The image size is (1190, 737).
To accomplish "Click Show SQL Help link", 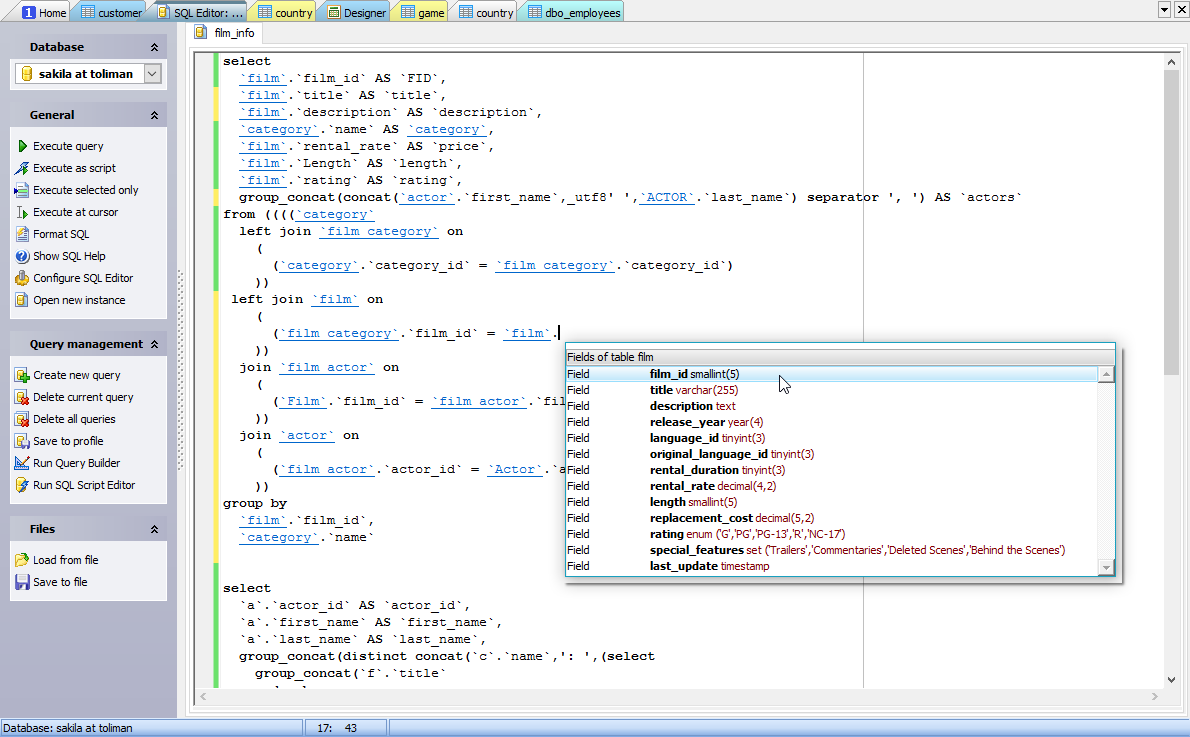I will pyautogui.click(x=69, y=256).
